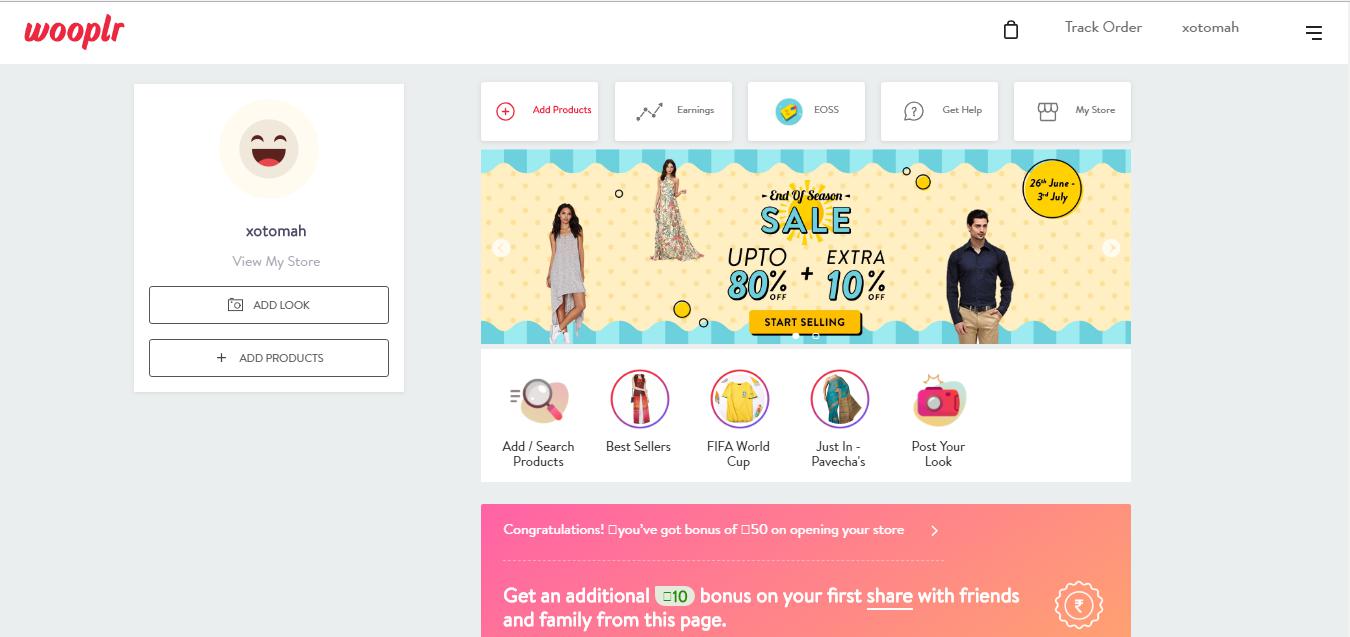Click the START SELLING banner button

click(805, 322)
